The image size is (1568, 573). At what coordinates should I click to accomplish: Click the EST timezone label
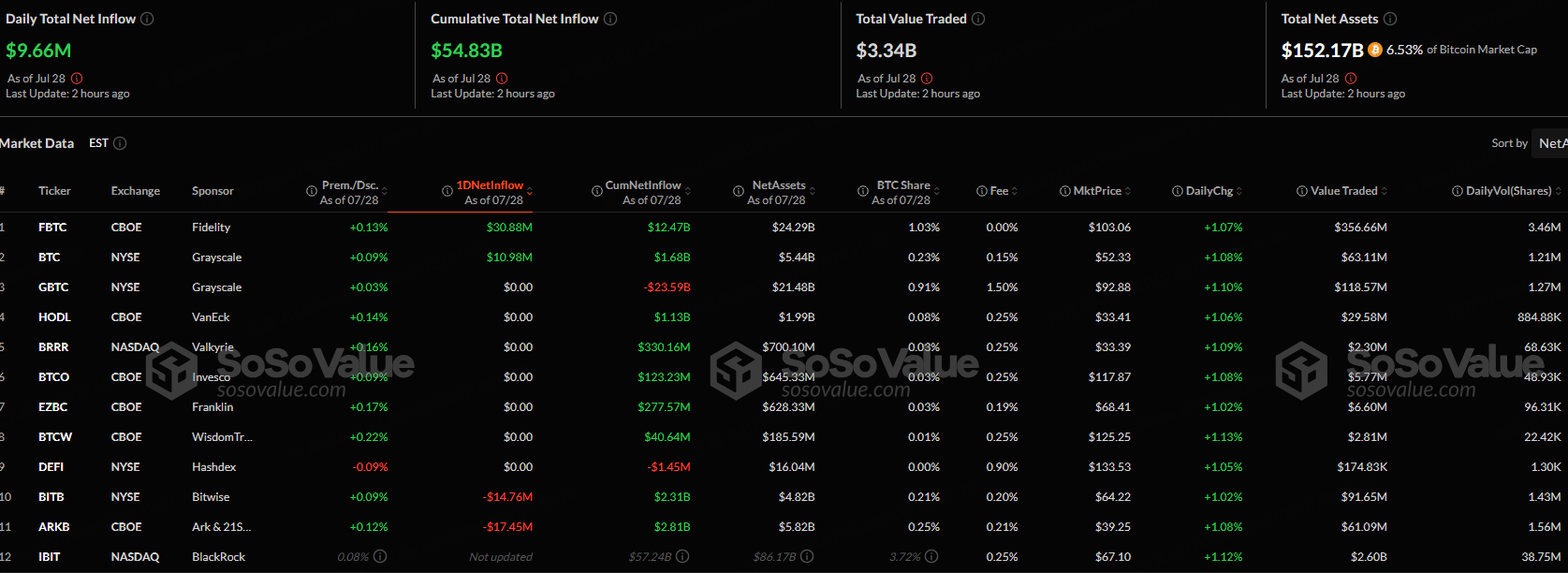98,143
